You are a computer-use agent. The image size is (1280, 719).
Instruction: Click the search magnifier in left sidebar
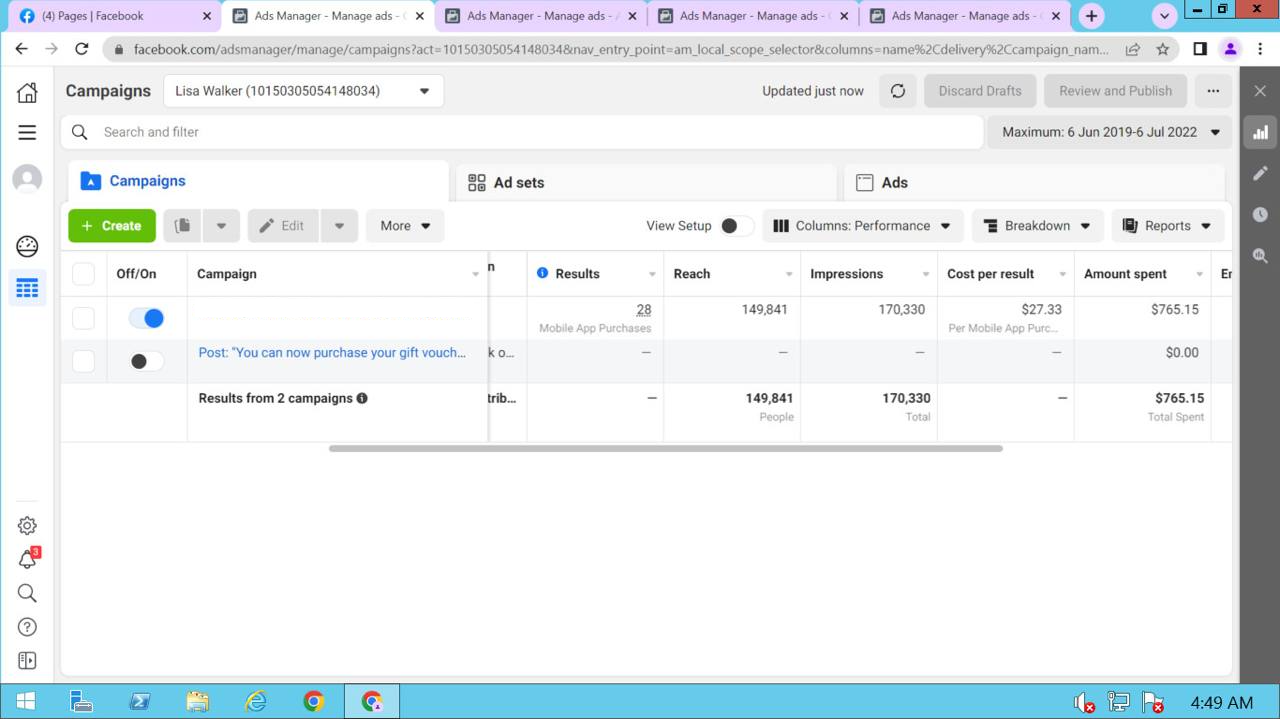27,593
